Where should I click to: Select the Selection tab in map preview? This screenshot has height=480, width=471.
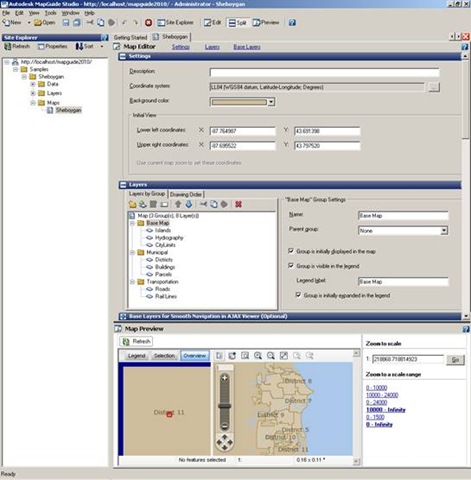tap(164, 356)
